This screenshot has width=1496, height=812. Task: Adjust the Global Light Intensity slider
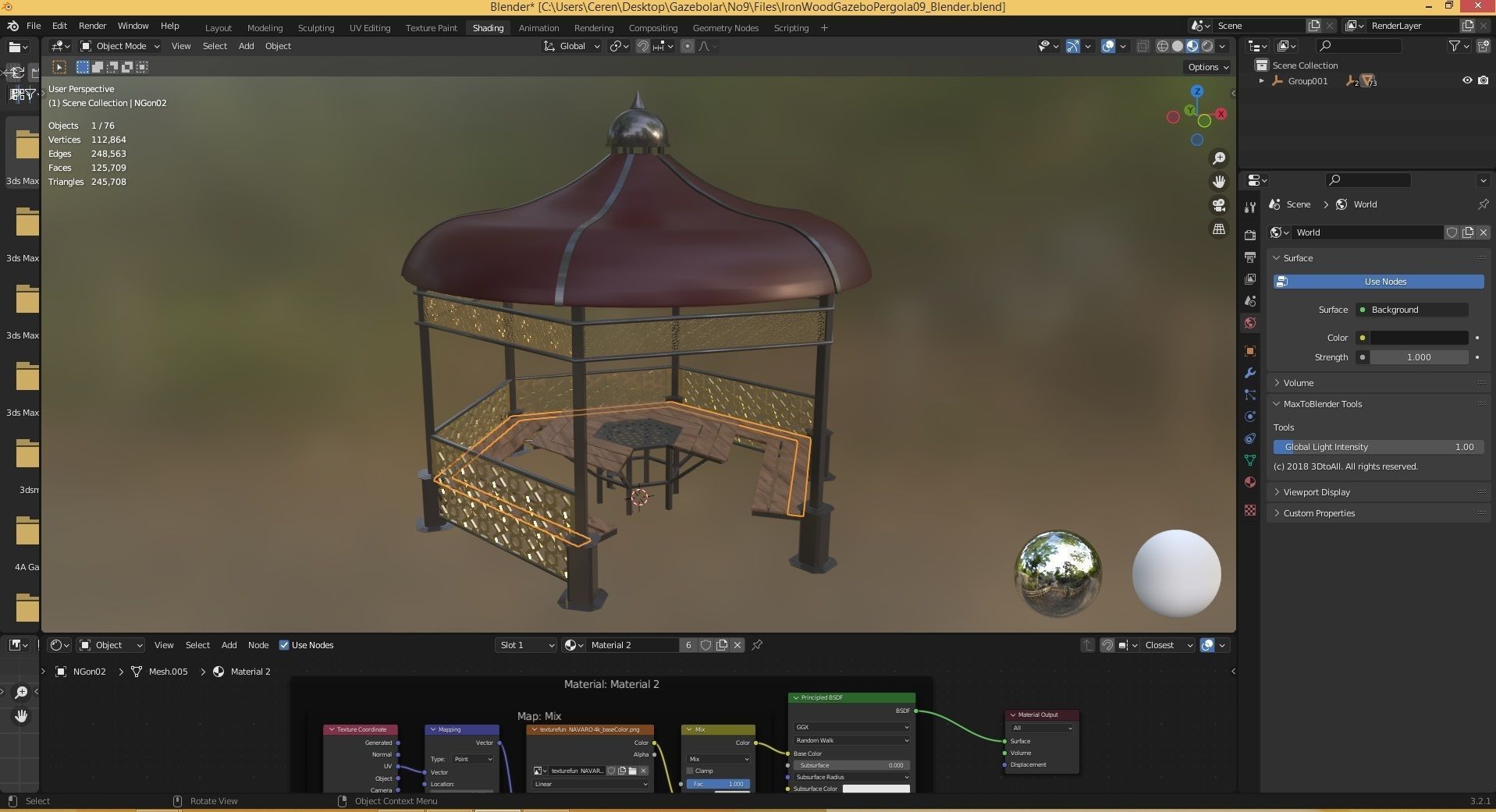(1378, 447)
